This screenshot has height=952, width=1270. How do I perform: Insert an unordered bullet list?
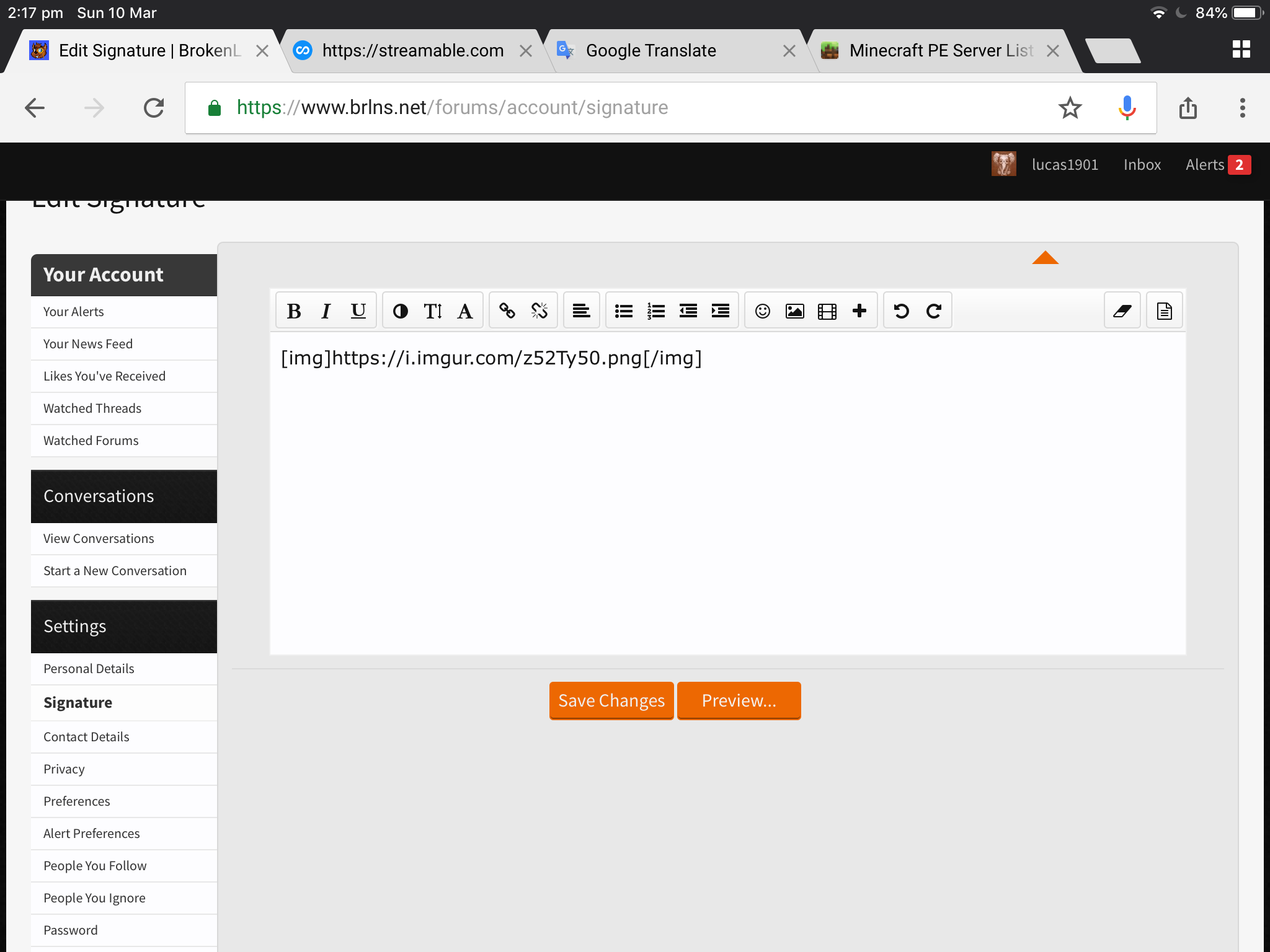[x=624, y=311]
